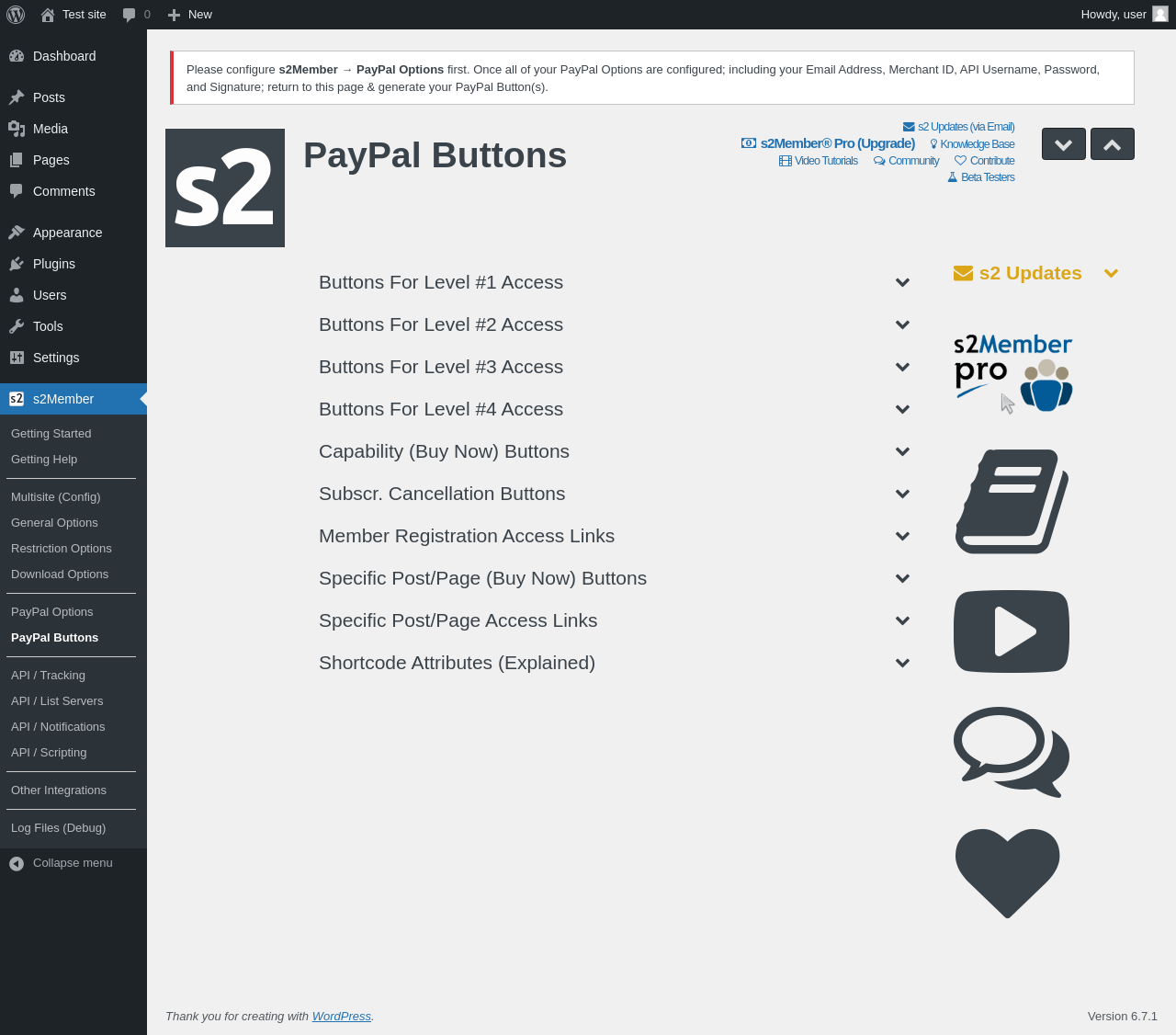The height and width of the screenshot is (1035, 1176).
Task: Follow the WordPress footer link
Action: click(342, 1016)
